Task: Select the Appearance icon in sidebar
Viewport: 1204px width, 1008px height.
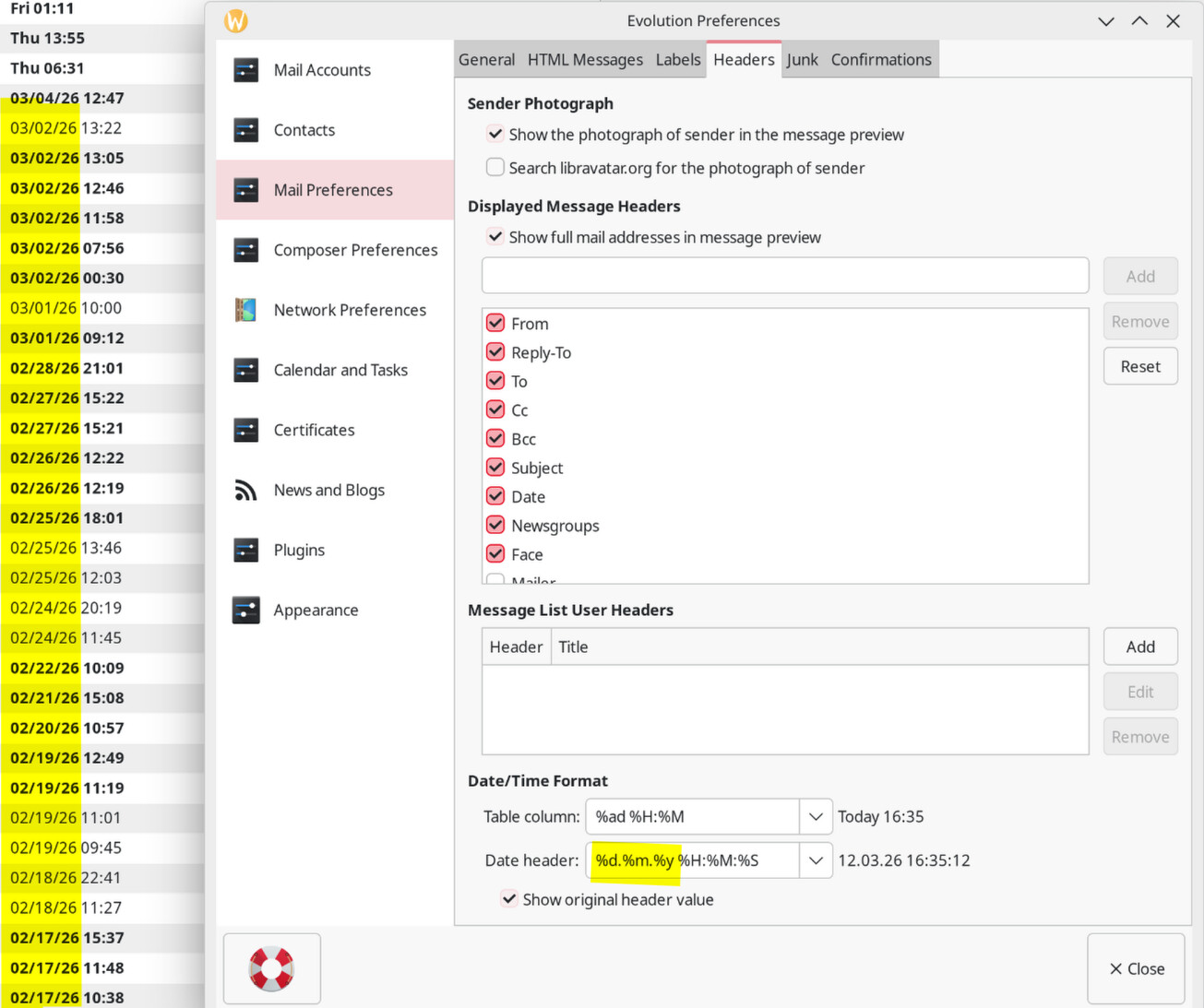Action: (x=246, y=610)
